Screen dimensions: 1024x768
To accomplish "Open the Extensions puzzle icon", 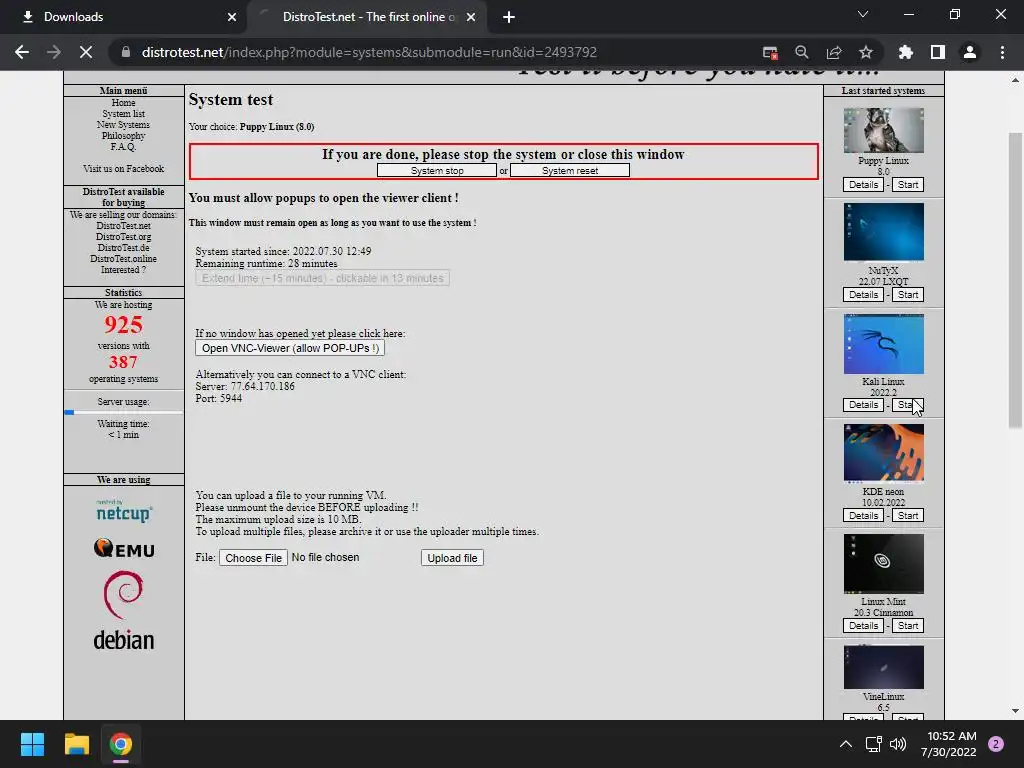I will 906,52.
